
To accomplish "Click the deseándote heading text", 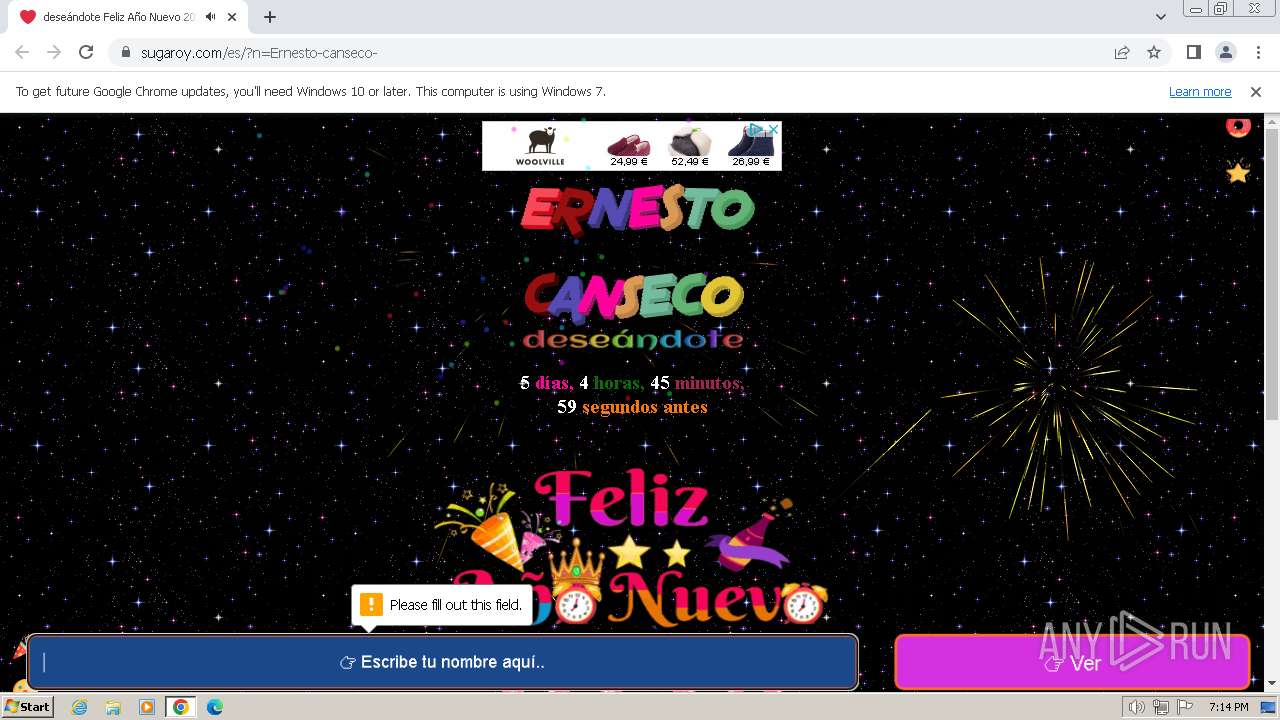I will pyautogui.click(x=633, y=340).
